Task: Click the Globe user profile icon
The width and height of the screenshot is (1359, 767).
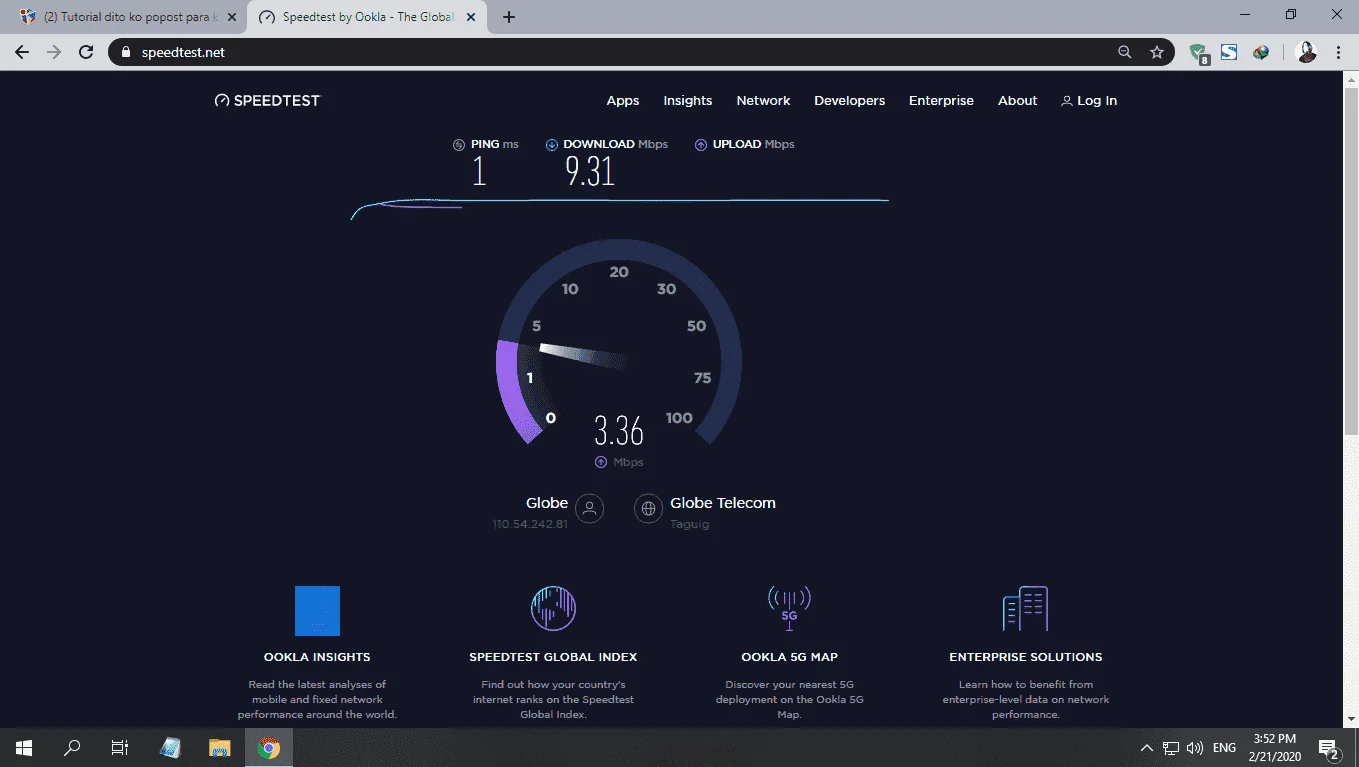Action: 590,509
